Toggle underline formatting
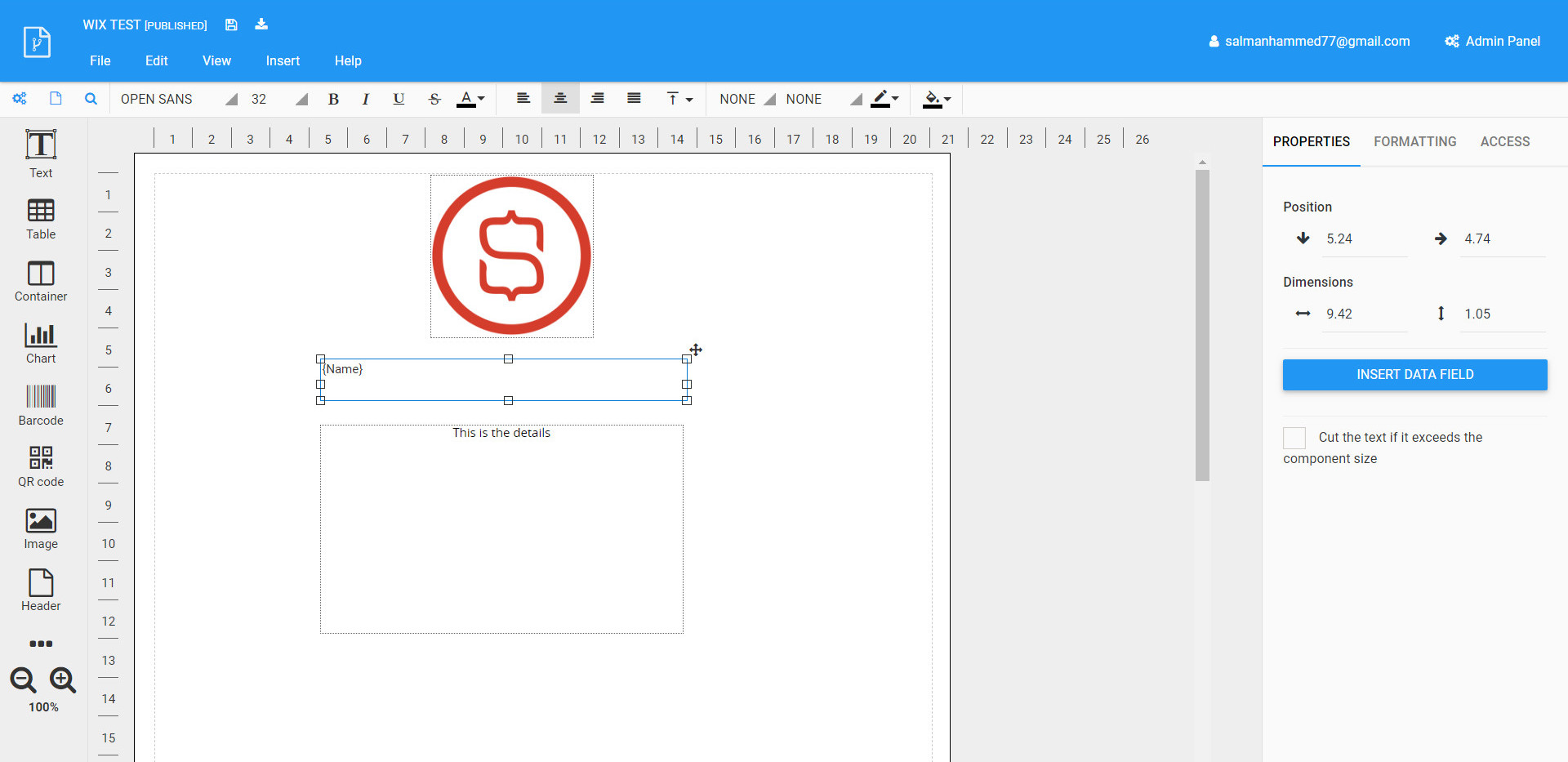Image resolution: width=1568 pixels, height=762 pixels. coord(399,99)
